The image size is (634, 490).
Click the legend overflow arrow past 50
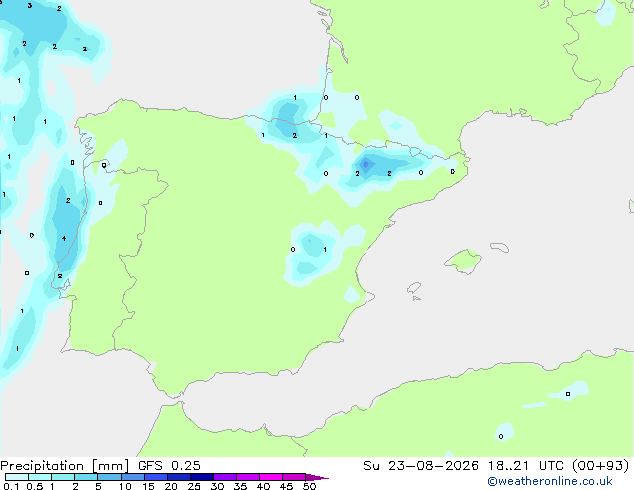[317, 477]
